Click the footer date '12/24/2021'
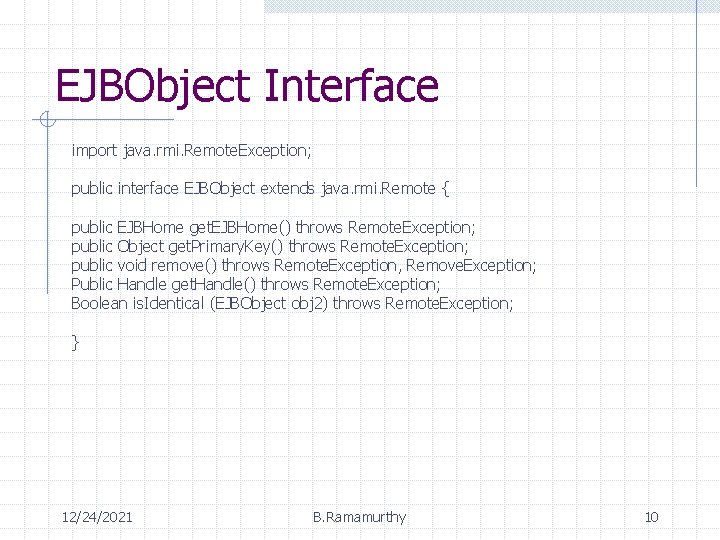This screenshot has width=720, height=540. [x=97, y=518]
